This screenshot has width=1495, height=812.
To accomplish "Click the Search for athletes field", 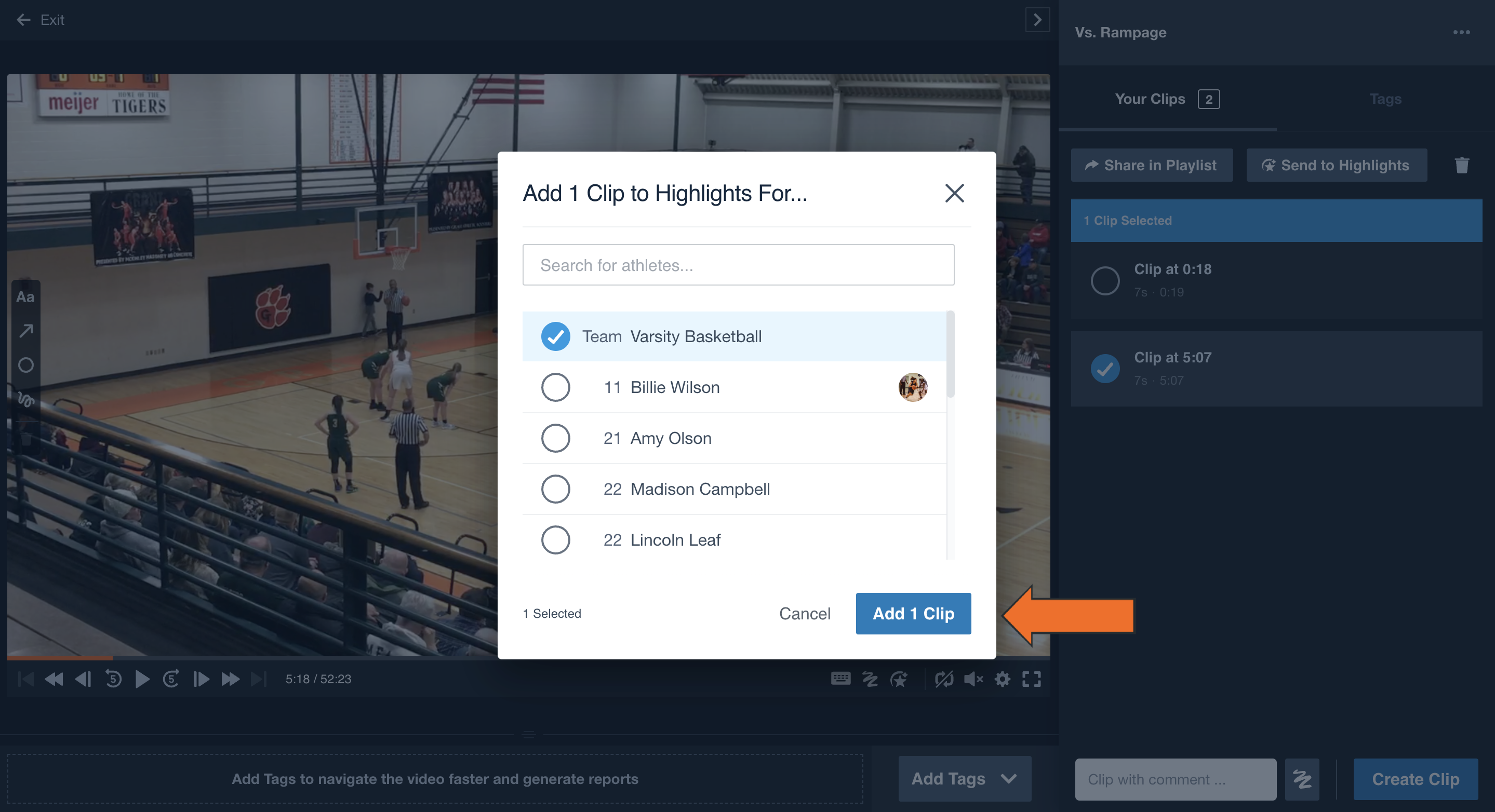I will click(x=738, y=265).
